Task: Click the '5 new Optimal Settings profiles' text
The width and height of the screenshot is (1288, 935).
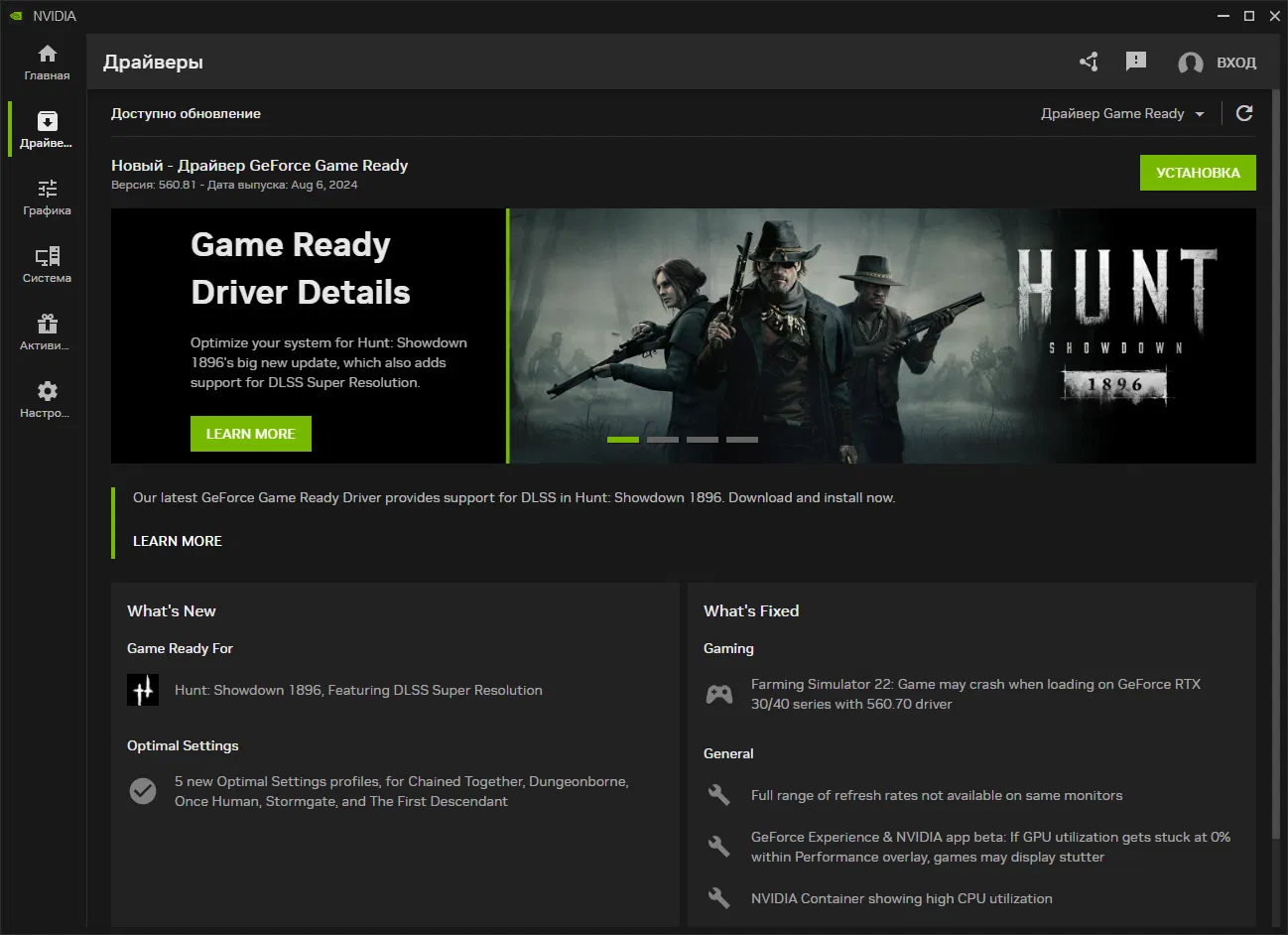Action: [x=402, y=791]
